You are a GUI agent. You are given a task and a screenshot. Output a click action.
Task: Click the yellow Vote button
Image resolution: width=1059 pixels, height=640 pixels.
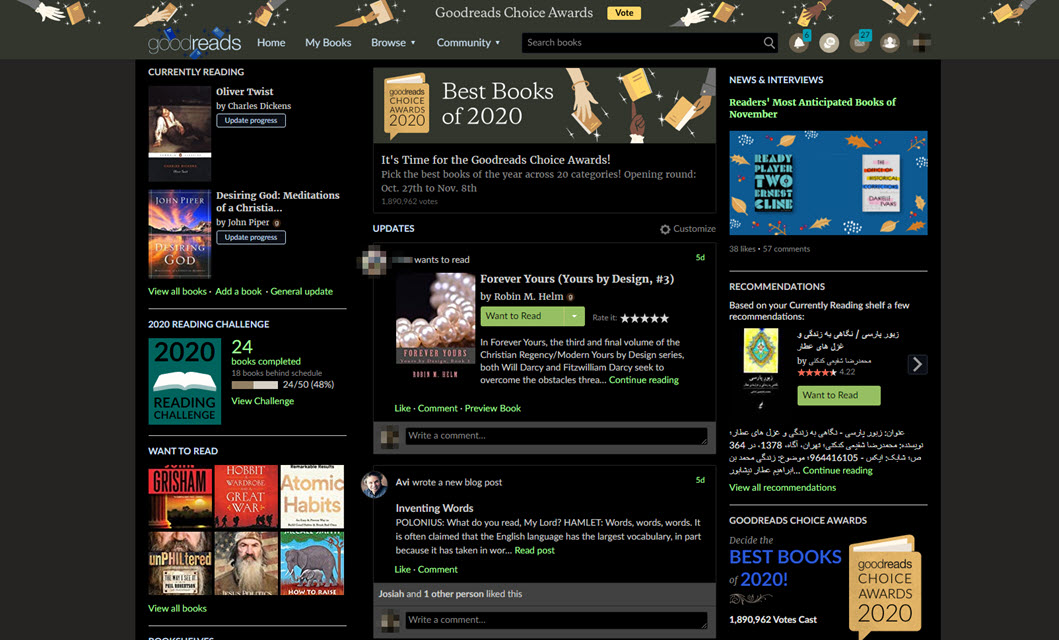[624, 13]
